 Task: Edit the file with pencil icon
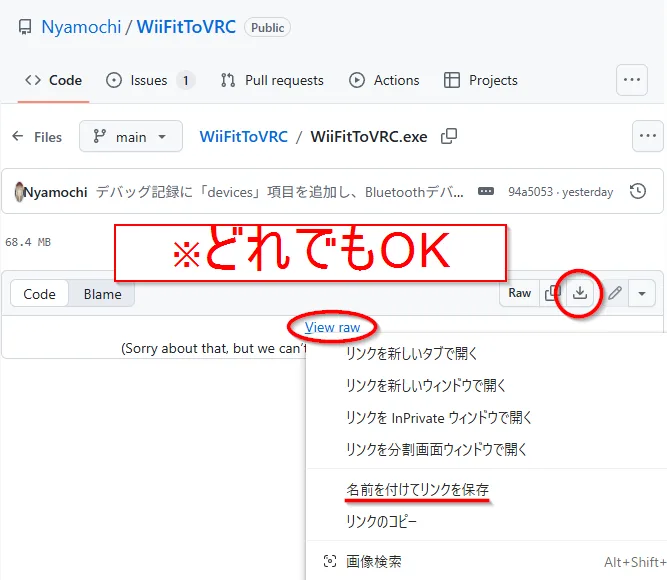615,293
